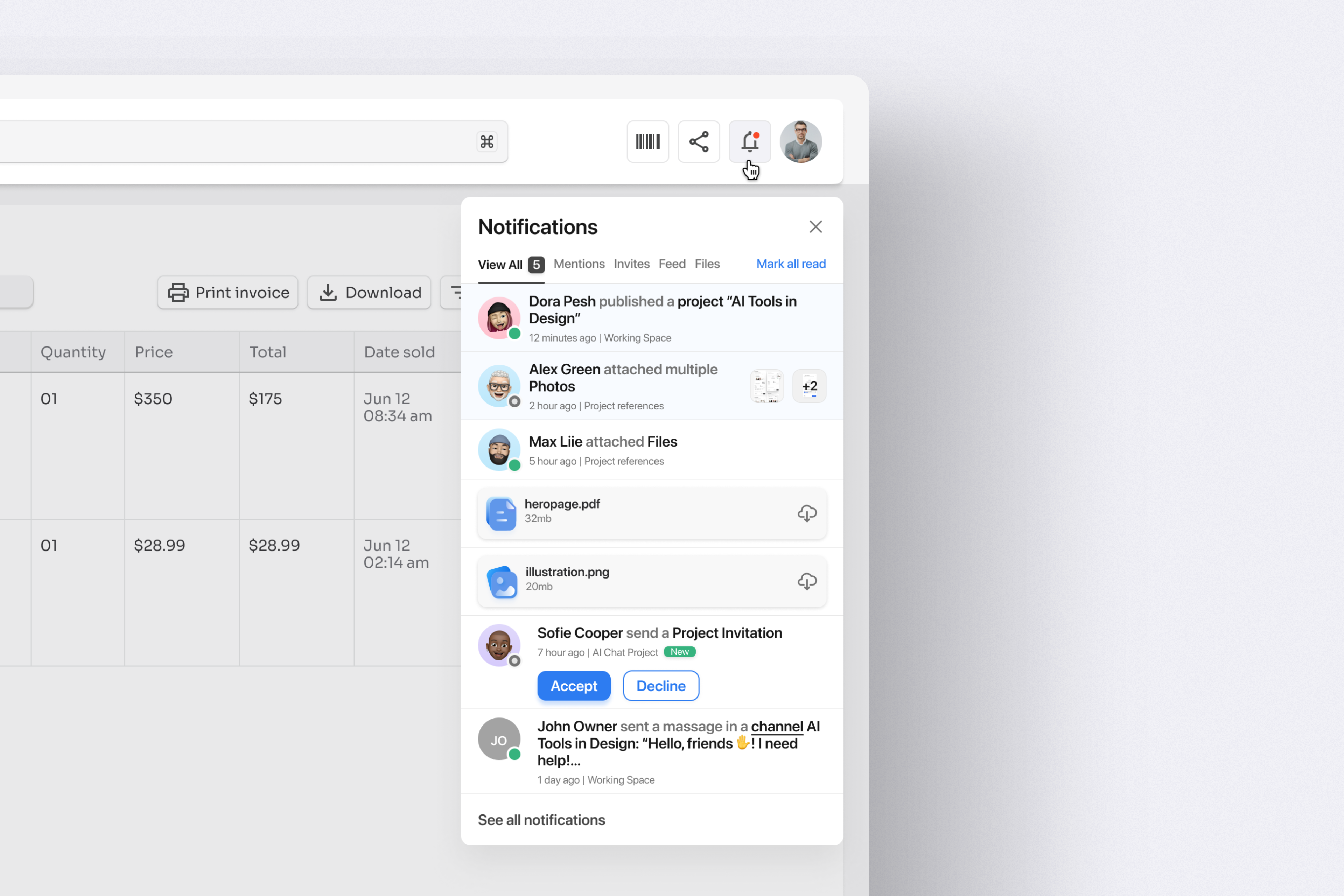This screenshot has height=896, width=1344.
Task: Open the notifications bell icon
Action: pos(750,141)
